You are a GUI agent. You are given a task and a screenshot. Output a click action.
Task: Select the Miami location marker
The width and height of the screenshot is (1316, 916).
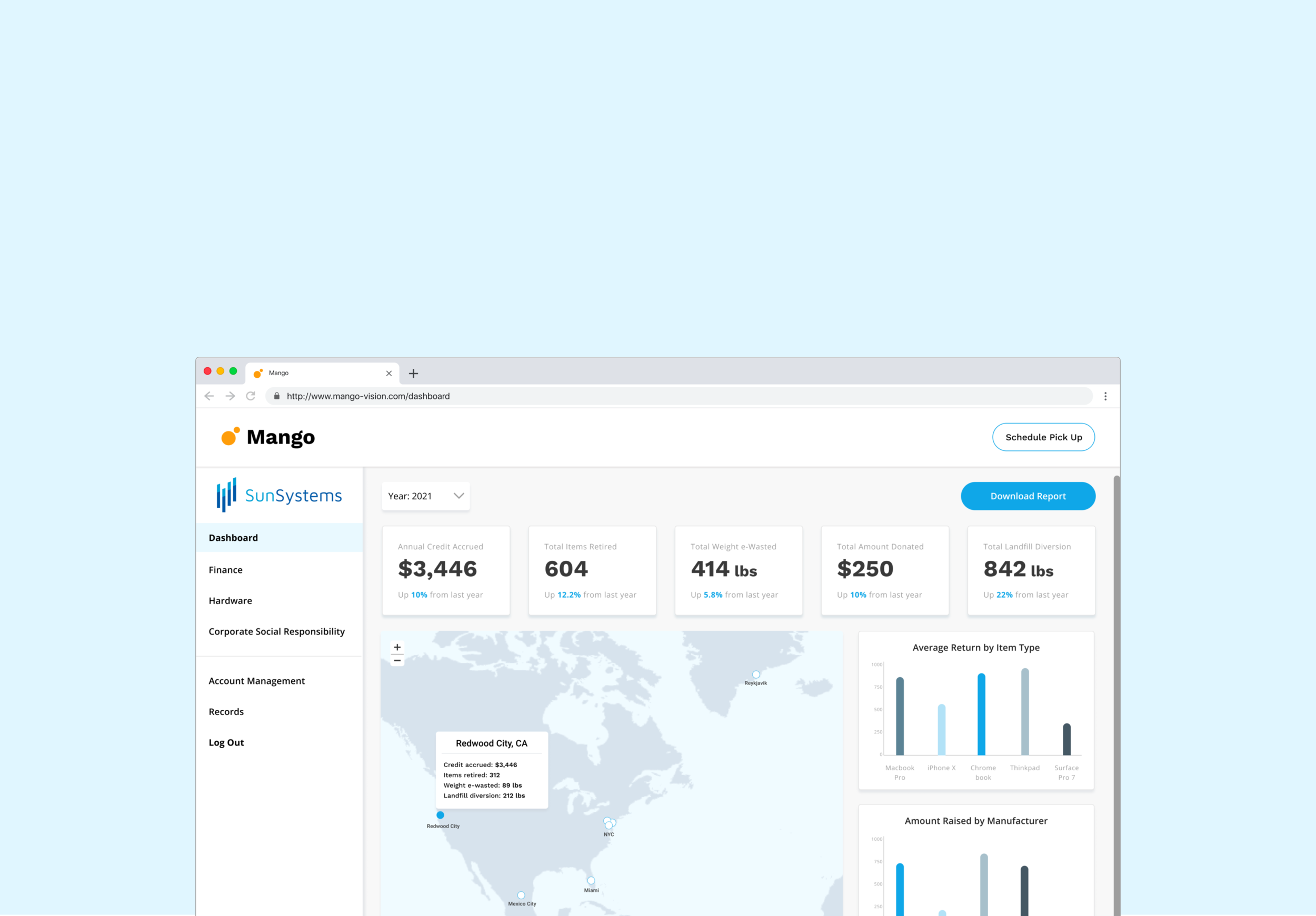(x=591, y=880)
